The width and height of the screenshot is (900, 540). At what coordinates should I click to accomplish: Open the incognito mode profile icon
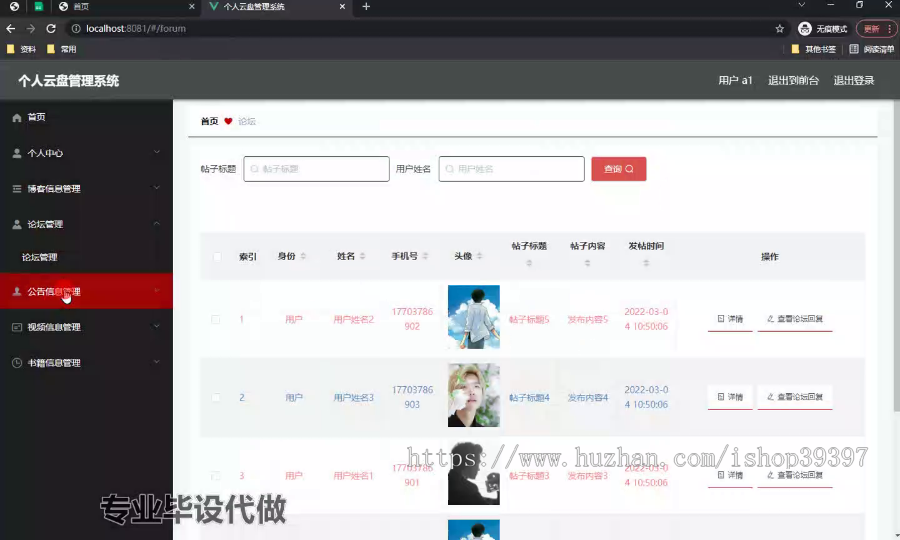tap(805, 29)
